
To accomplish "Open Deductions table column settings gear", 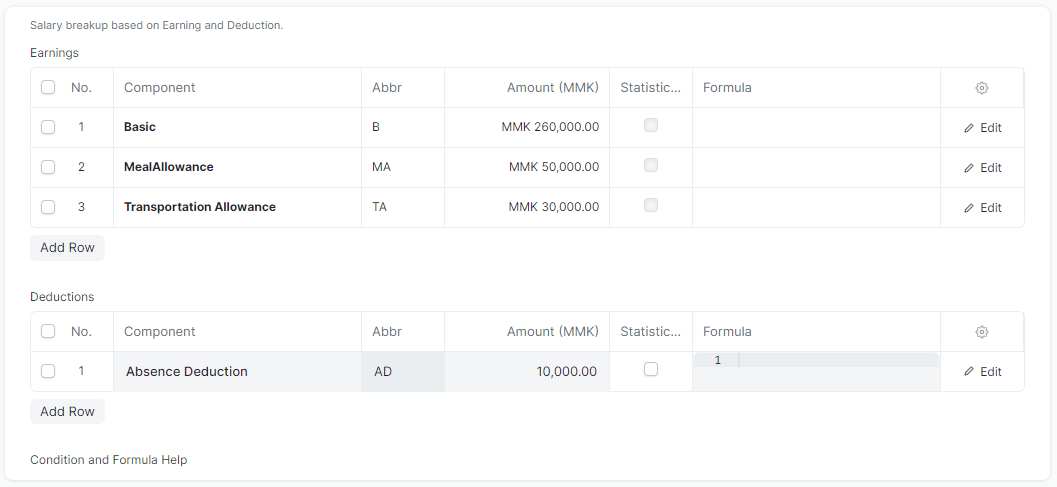I will pyautogui.click(x=982, y=332).
